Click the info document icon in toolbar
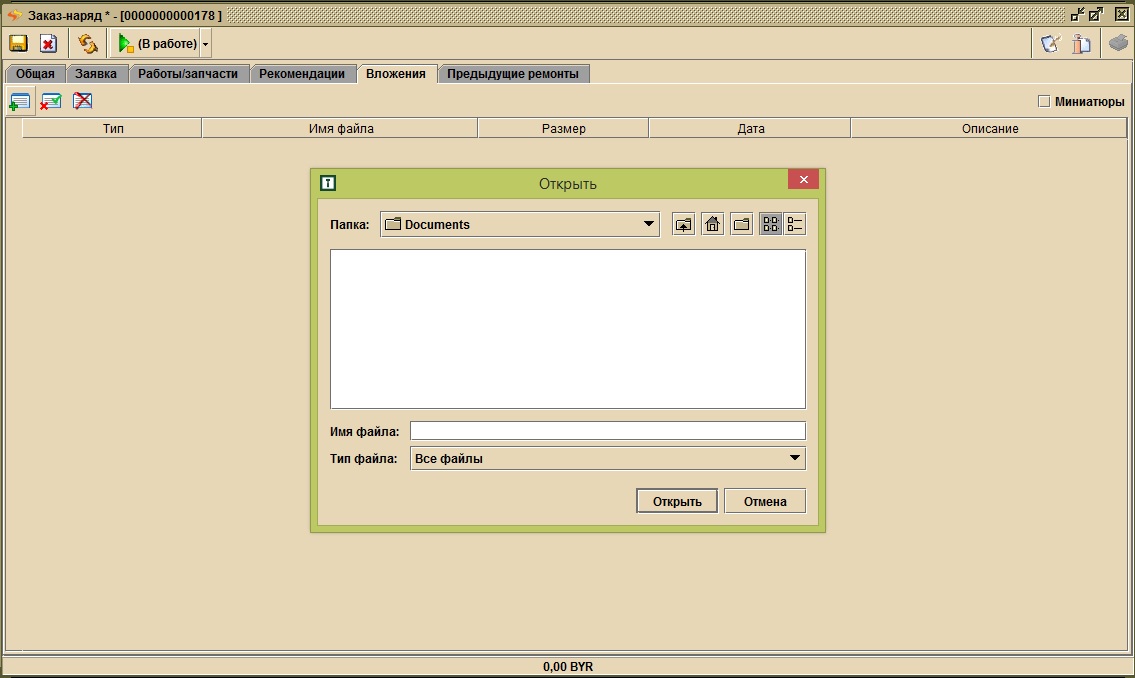This screenshot has height=678, width=1135. 1081,43
